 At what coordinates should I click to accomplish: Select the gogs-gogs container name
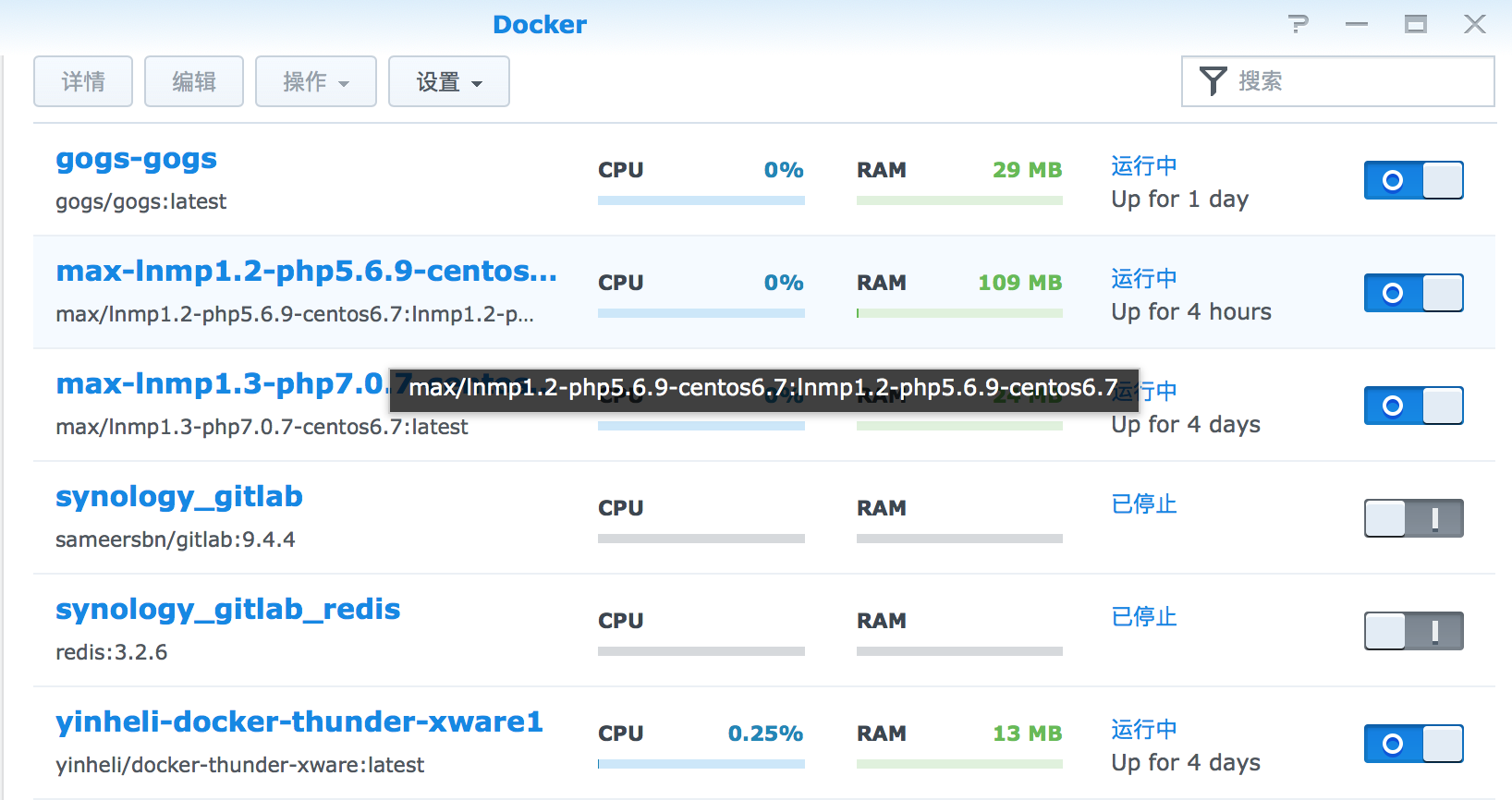(137, 160)
